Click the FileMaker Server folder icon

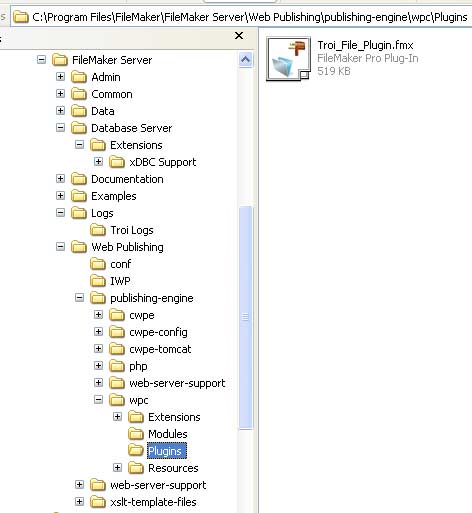pos(60,60)
